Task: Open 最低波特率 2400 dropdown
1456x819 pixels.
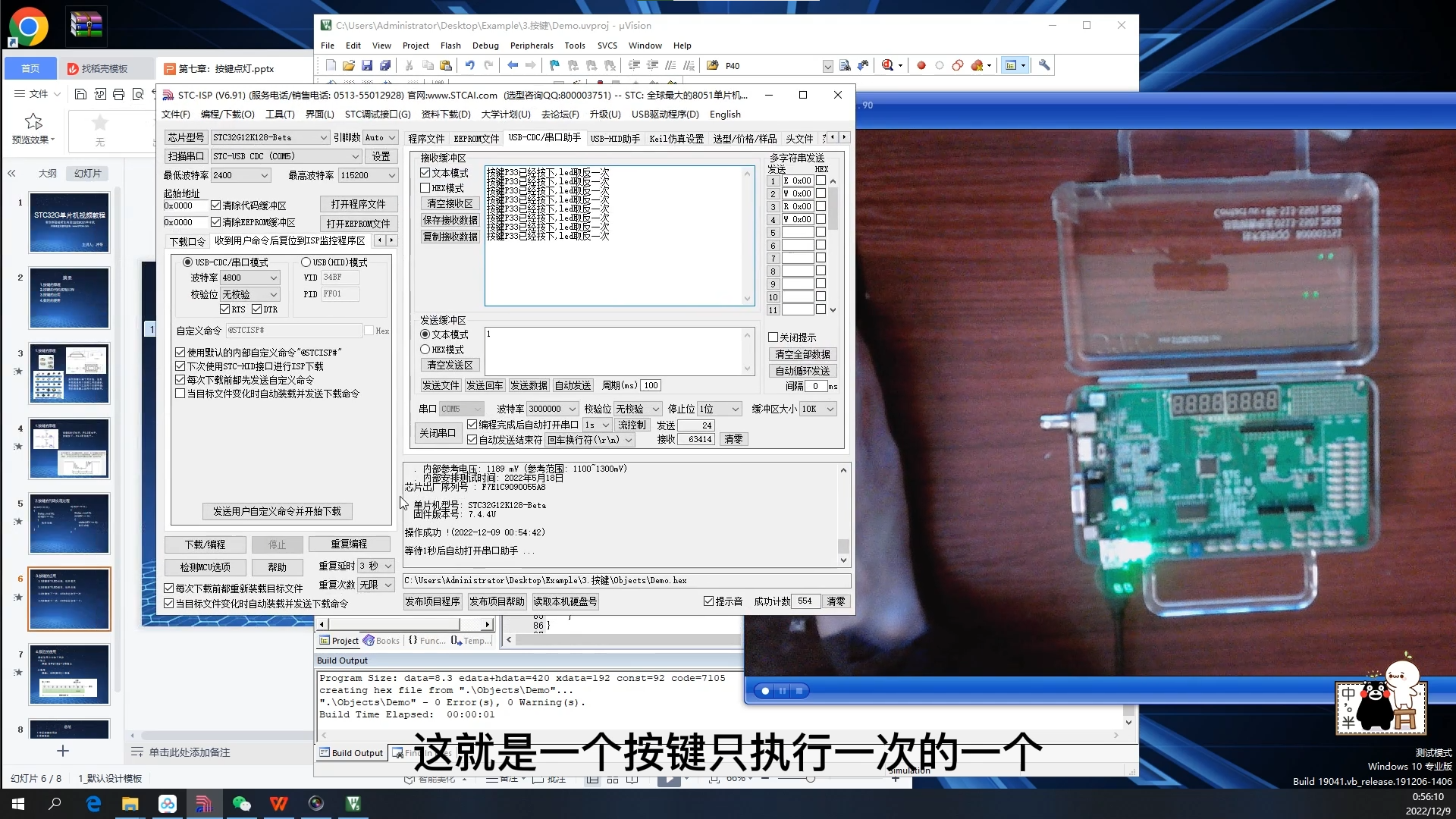Action: tap(240, 175)
